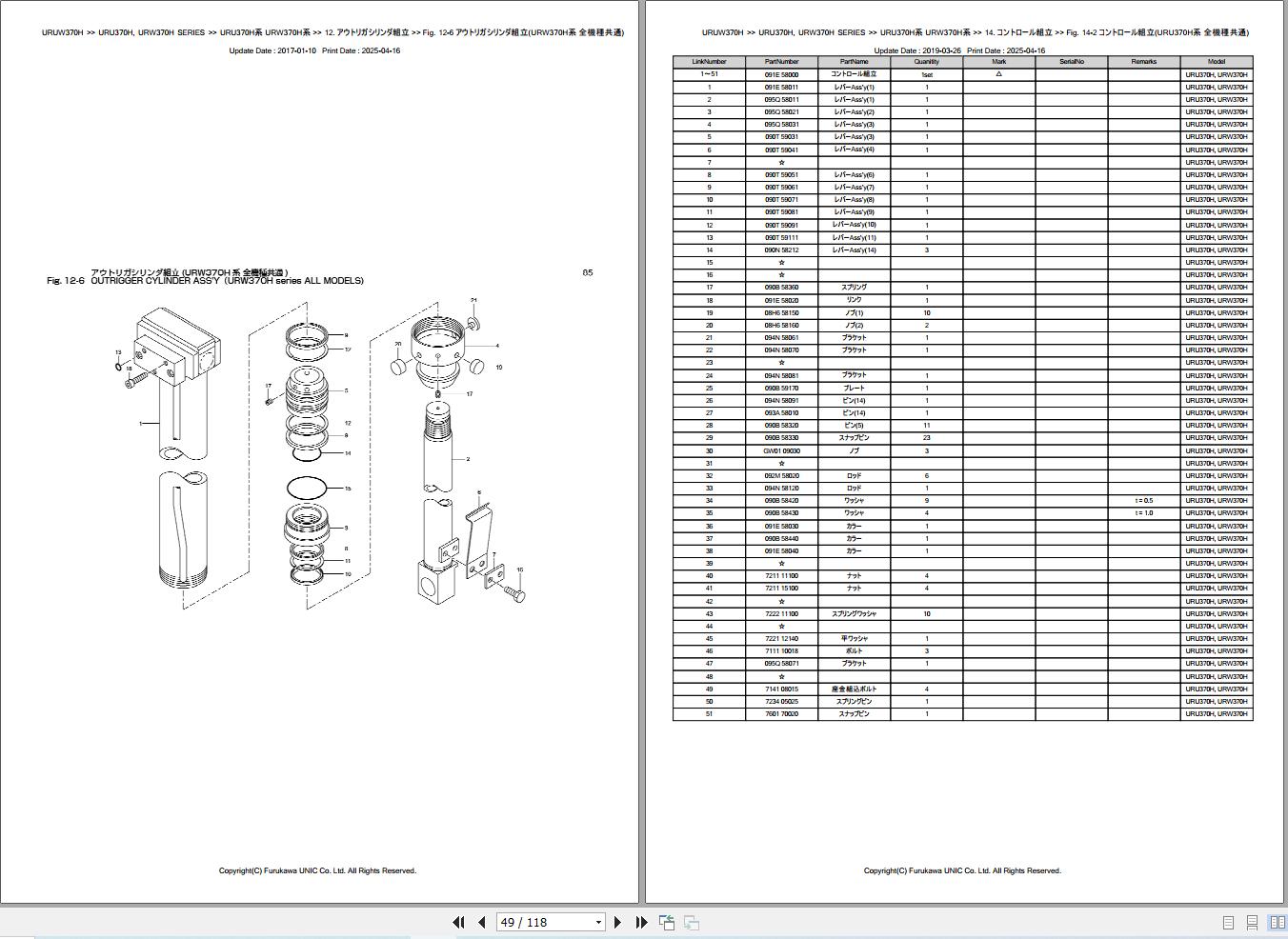Click the left page breadcrumb header for Fig. 12-6
The width and height of the screenshot is (1288, 939).
coord(332,32)
